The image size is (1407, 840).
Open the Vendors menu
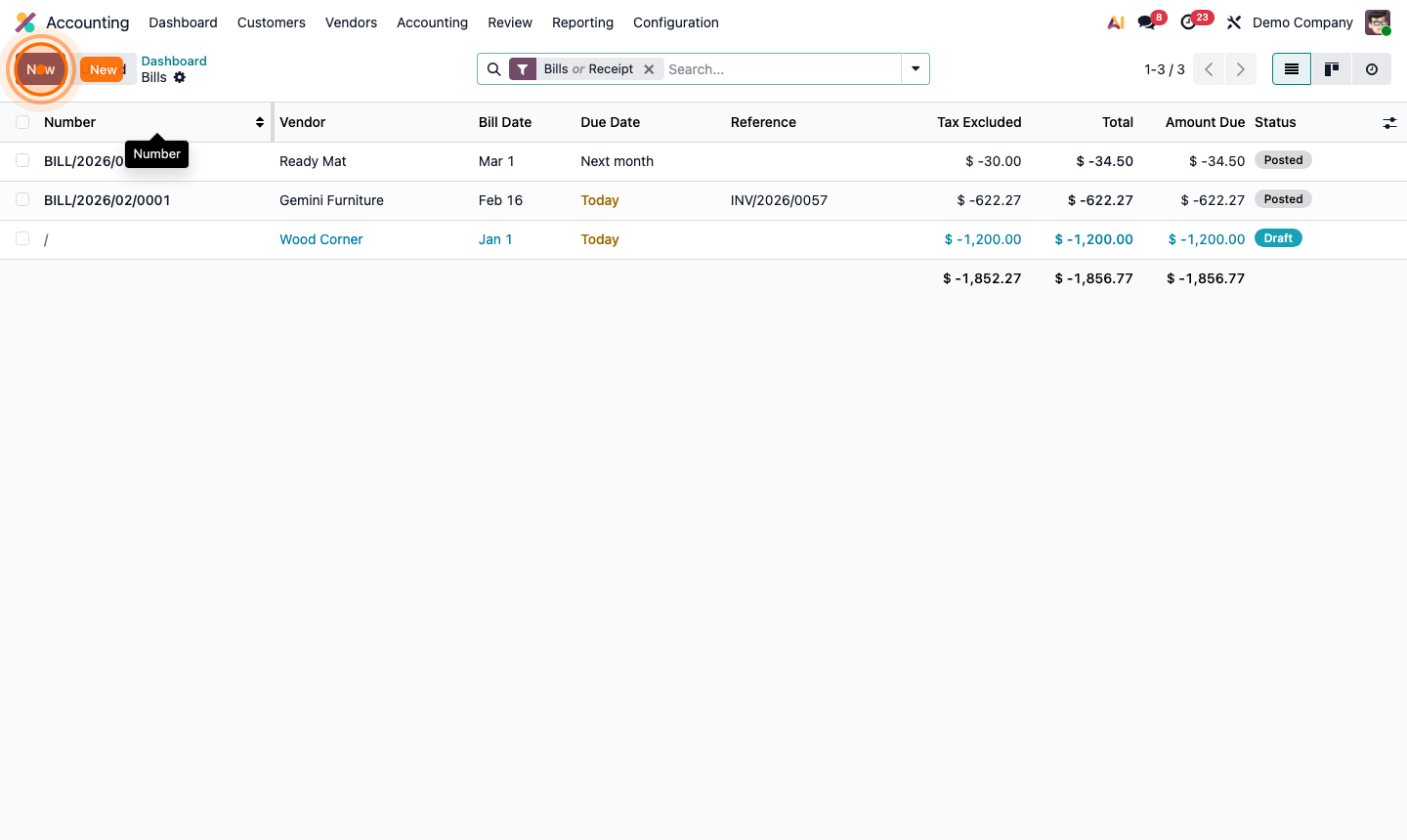pos(351,21)
